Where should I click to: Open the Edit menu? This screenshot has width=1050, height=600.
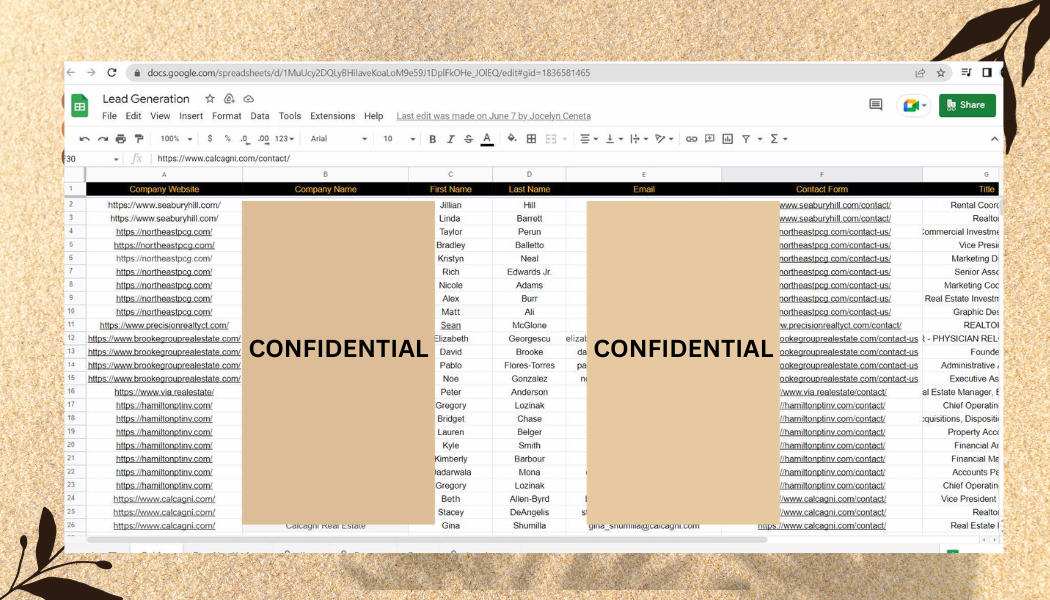coord(133,116)
